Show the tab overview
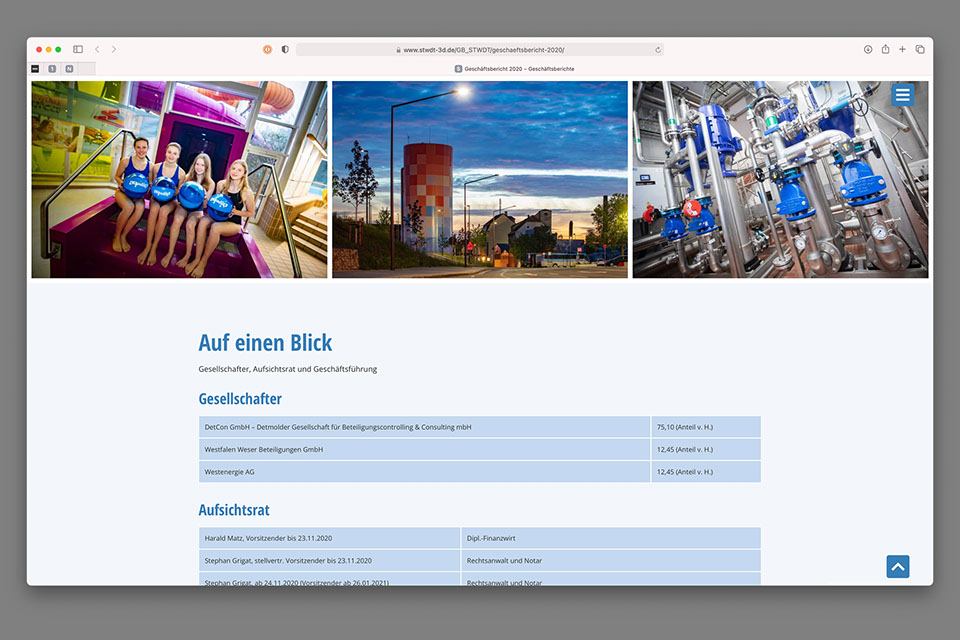Viewport: 960px width, 640px height. click(920, 49)
